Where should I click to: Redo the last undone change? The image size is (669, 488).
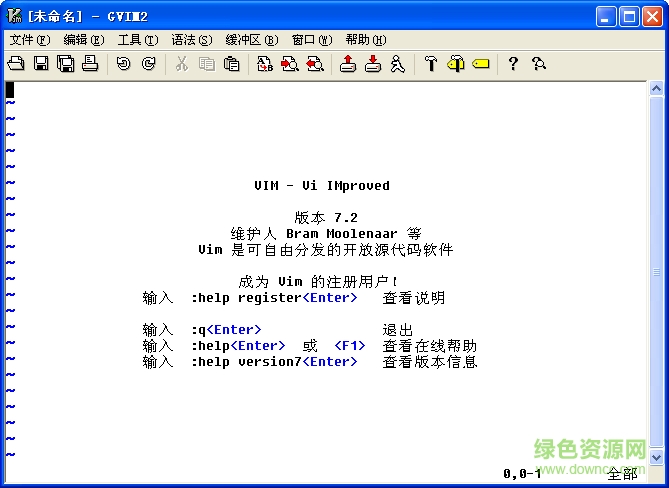pyautogui.click(x=148, y=64)
